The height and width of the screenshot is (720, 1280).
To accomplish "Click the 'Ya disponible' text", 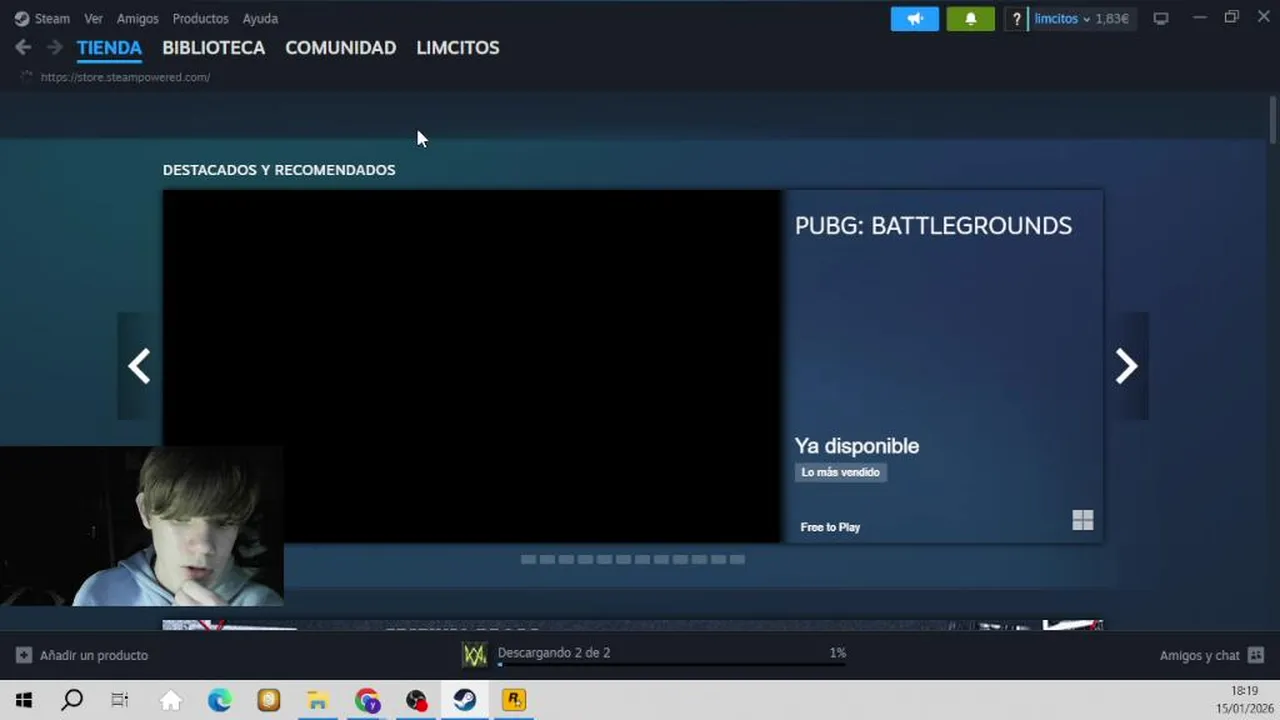I will click(857, 446).
